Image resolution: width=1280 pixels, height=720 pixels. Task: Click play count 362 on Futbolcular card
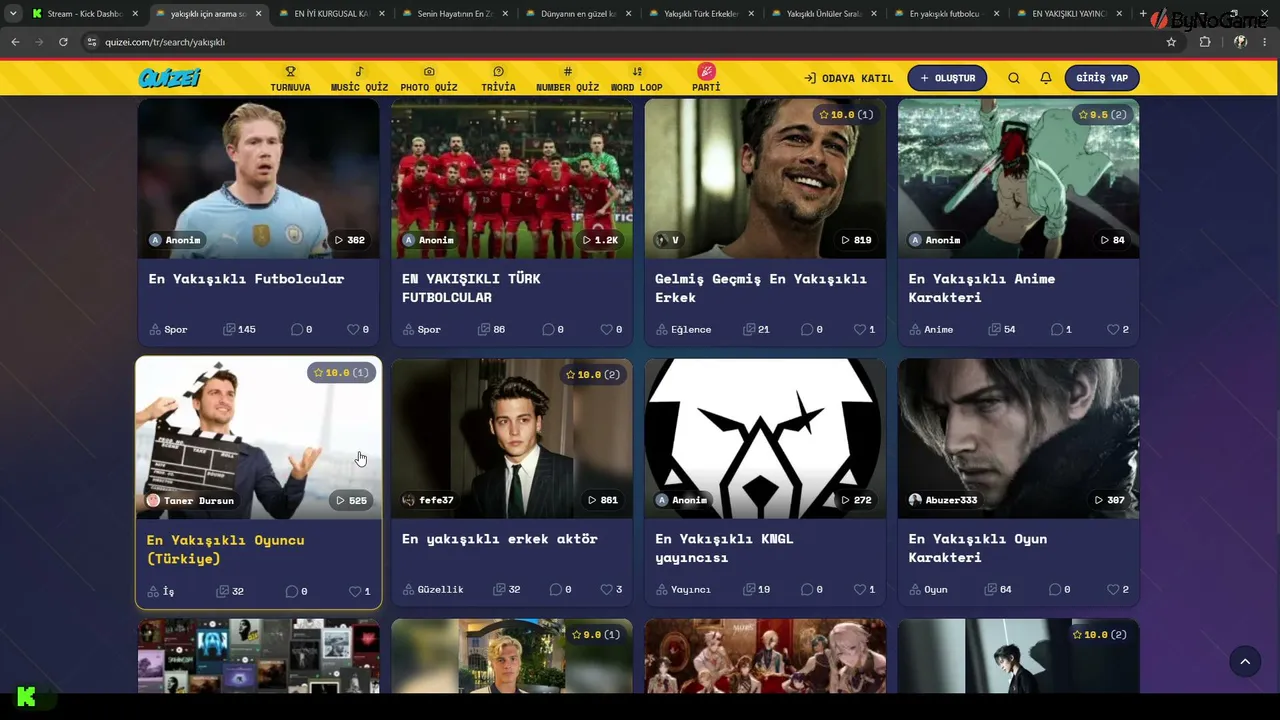(x=350, y=240)
